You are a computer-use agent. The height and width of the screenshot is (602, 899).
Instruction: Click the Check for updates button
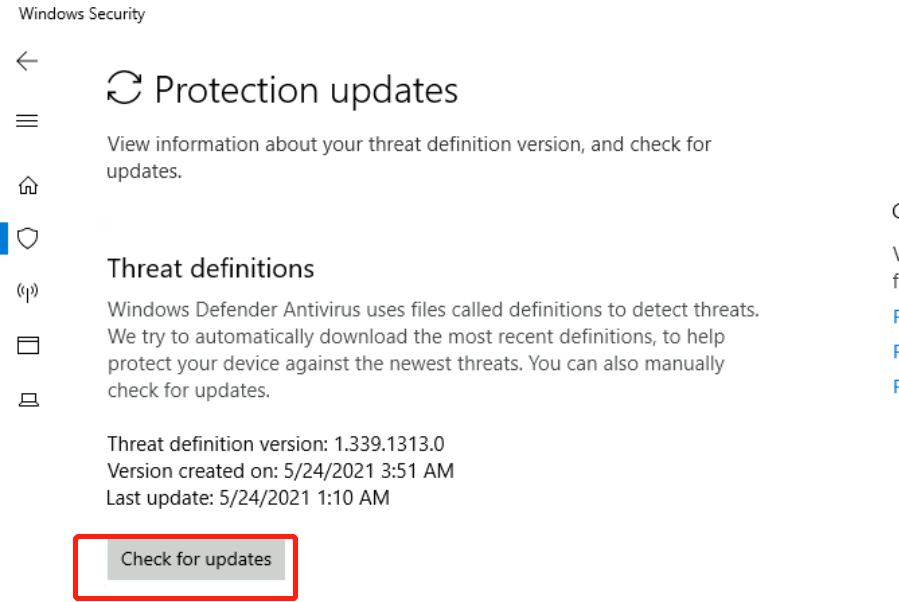[x=196, y=559]
